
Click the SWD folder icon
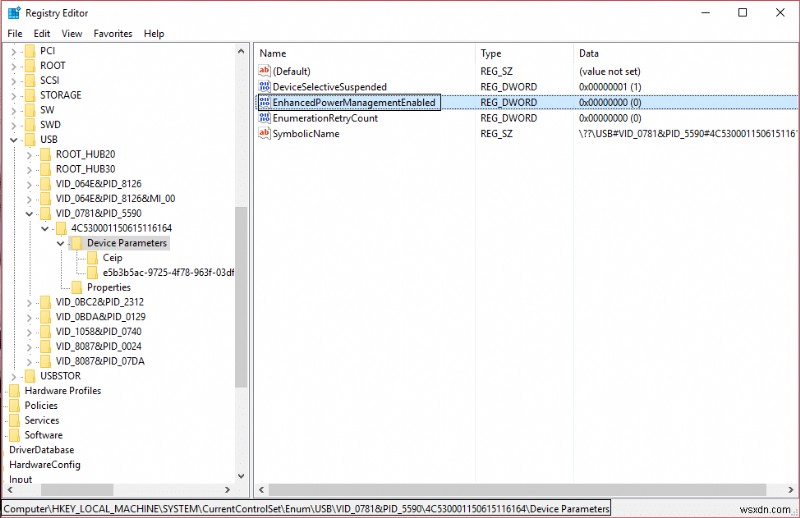click(x=30, y=125)
